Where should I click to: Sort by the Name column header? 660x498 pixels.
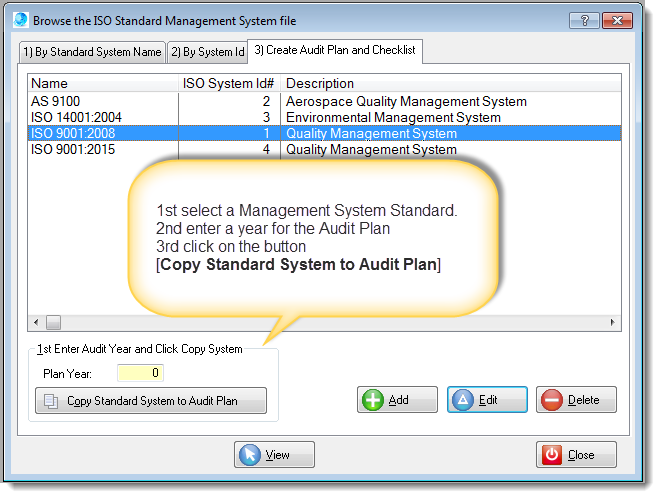point(103,83)
